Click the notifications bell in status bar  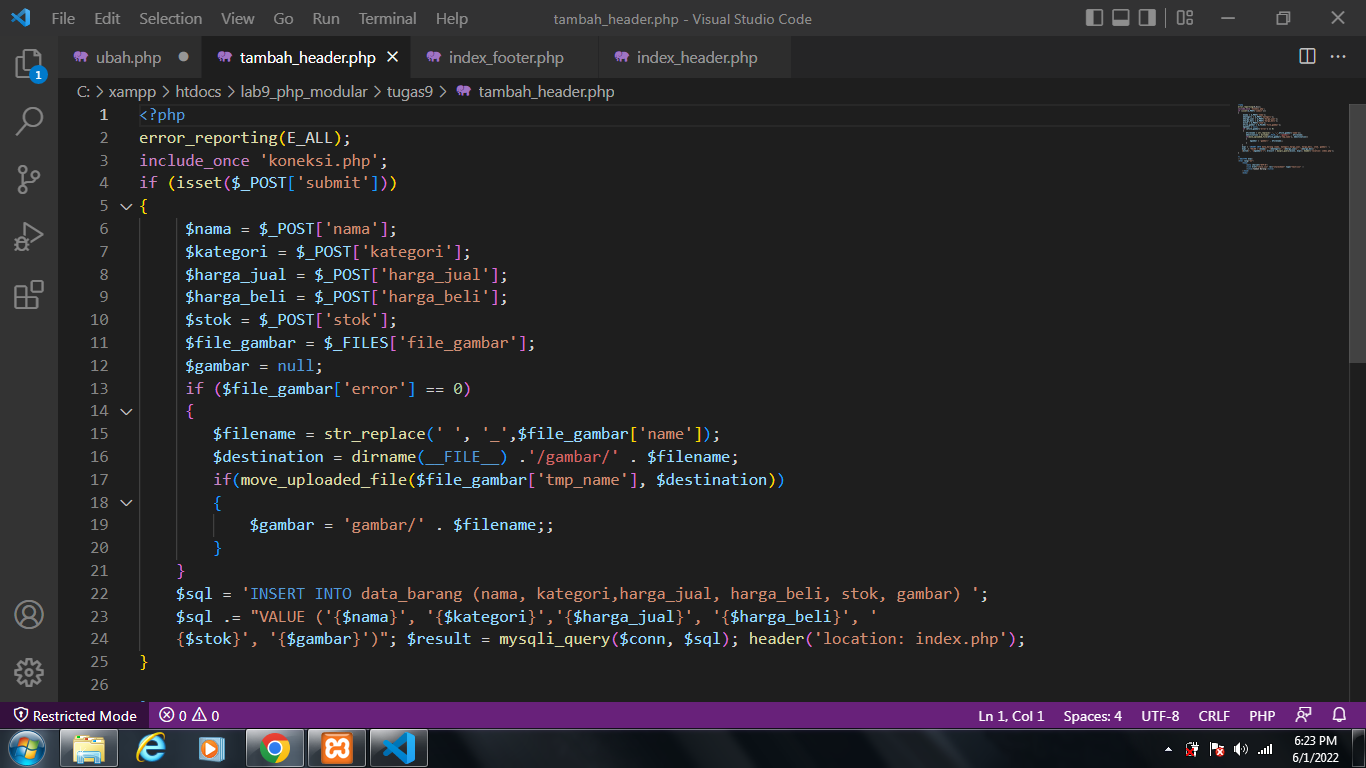[1339, 715]
